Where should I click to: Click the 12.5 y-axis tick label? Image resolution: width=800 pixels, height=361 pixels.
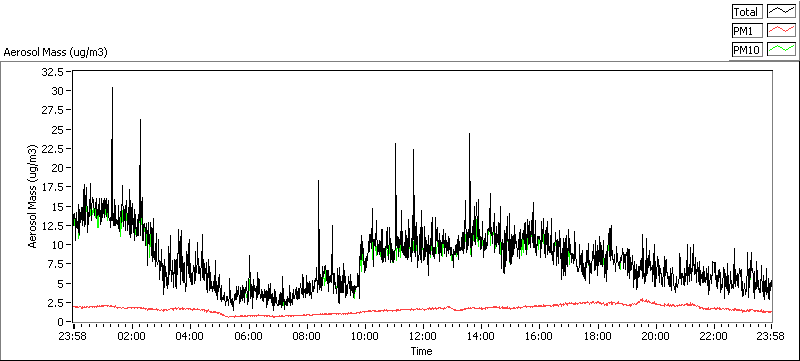point(53,225)
